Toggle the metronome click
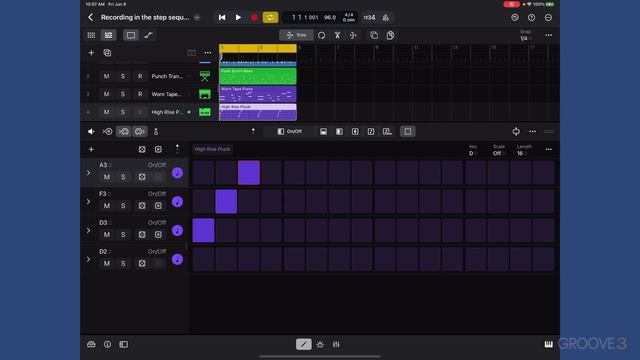The height and width of the screenshot is (360, 640). pos(386,18)
